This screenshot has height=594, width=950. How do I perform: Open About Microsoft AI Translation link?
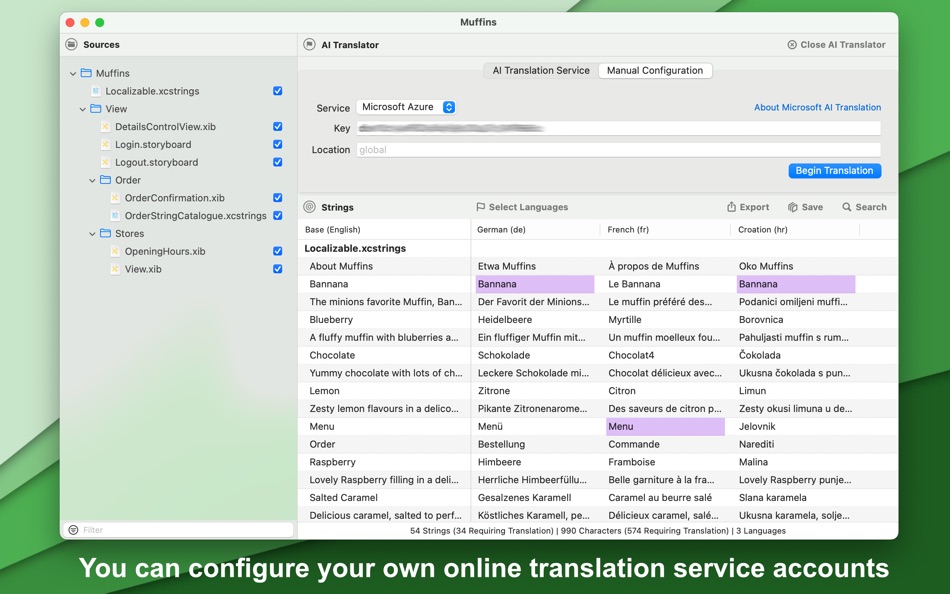(817, 107)
